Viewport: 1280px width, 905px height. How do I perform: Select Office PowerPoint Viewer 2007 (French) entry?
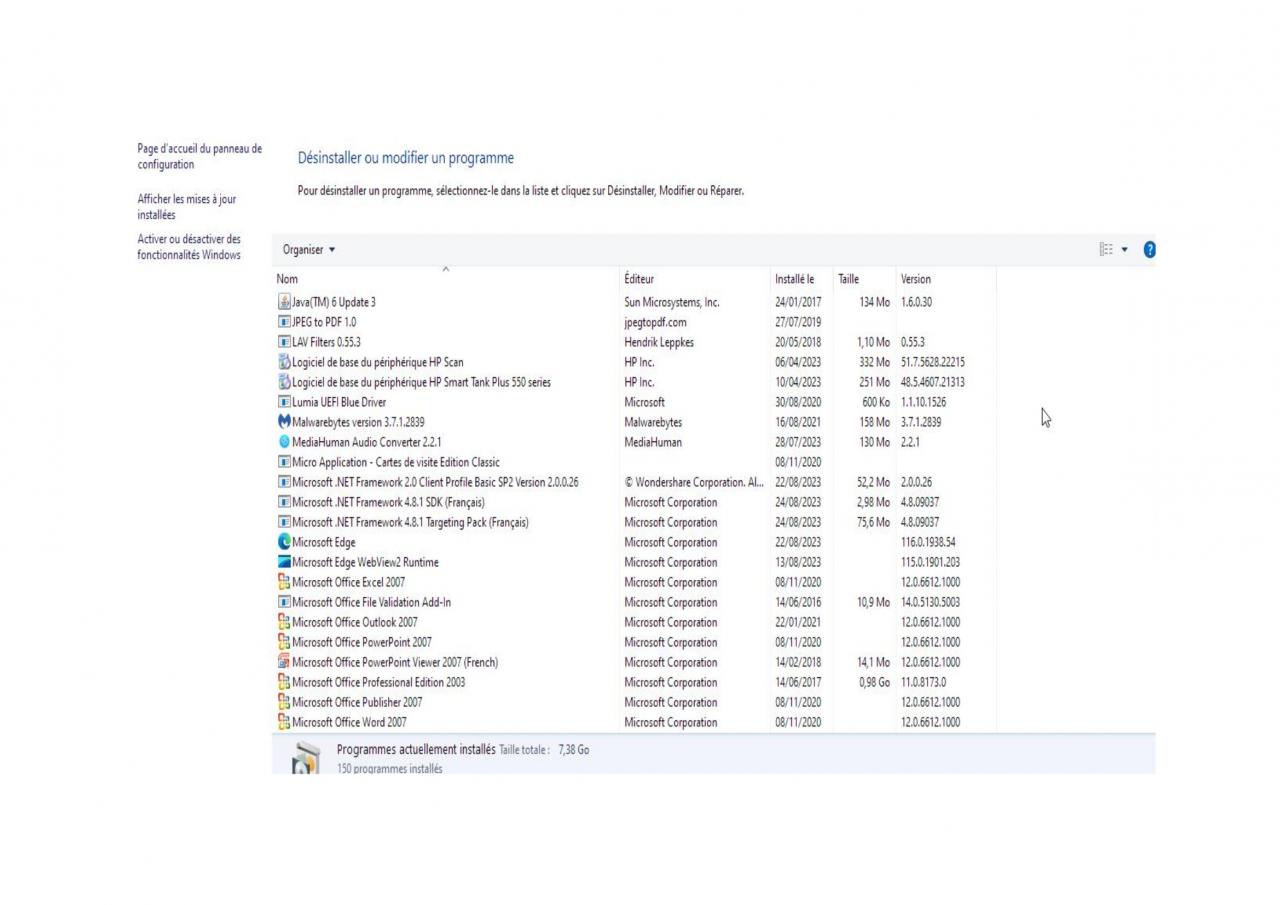coord(395,662)
